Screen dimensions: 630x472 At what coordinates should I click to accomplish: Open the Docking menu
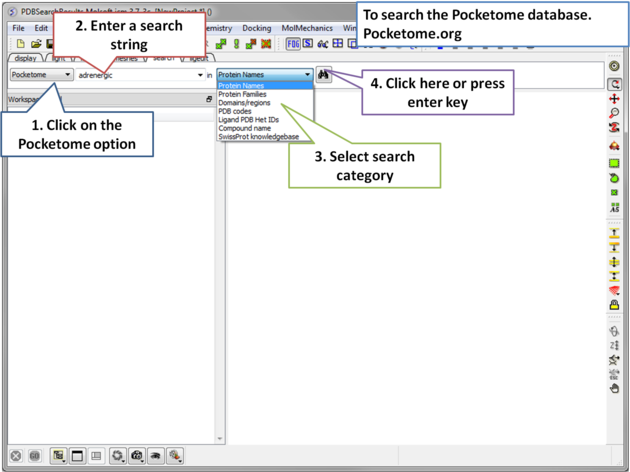pos(256,28)
